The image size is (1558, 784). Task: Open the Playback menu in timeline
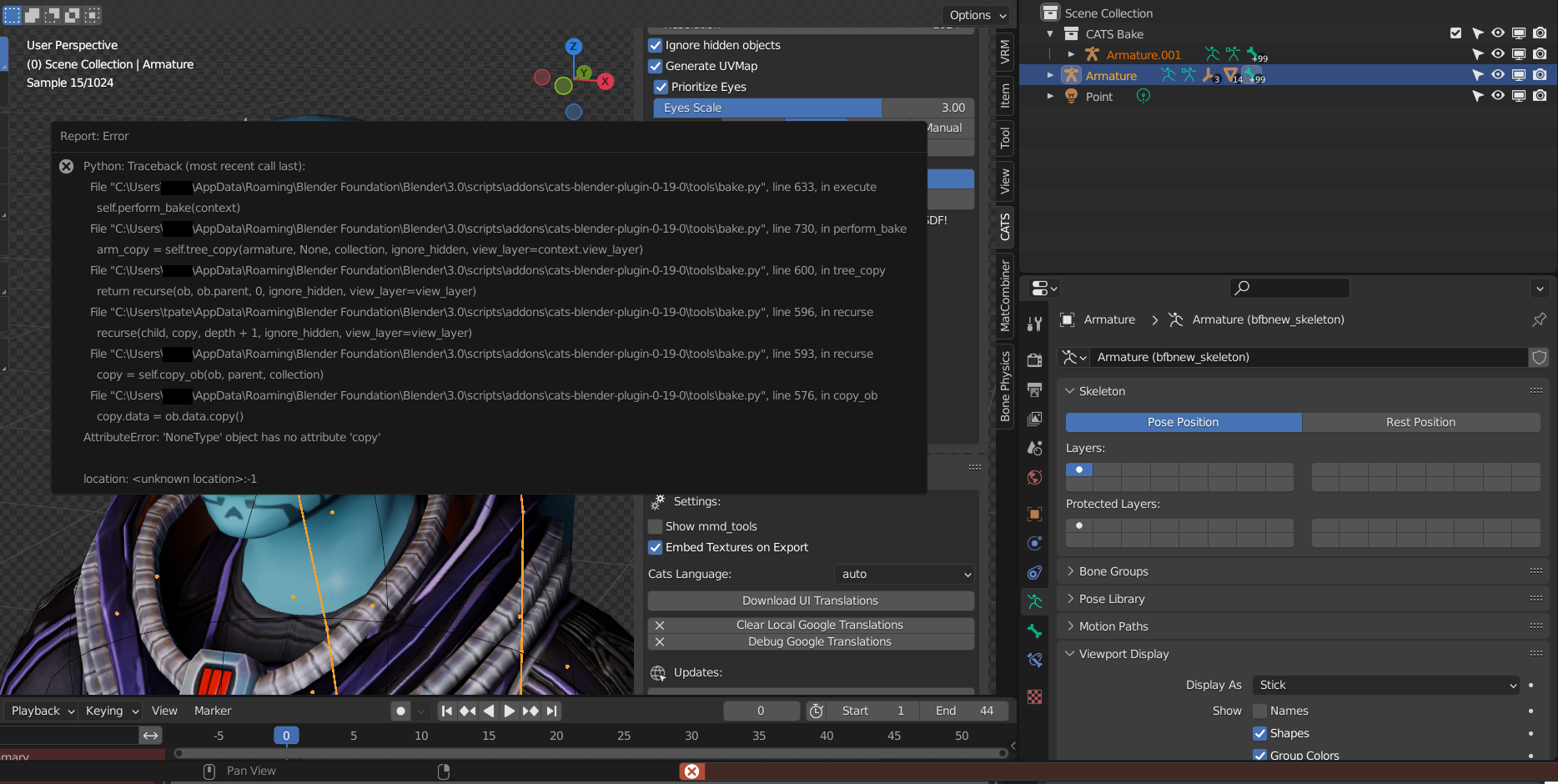click(43, 711)
